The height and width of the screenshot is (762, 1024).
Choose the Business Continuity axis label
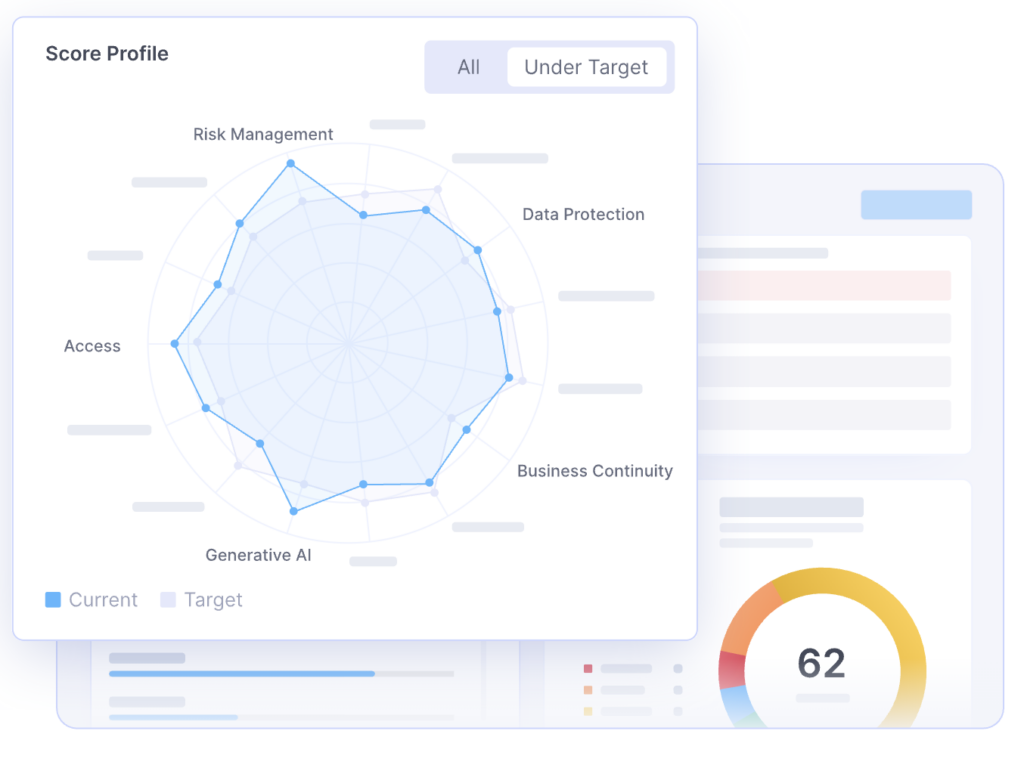pyautogui.click(x=594, y=471)
